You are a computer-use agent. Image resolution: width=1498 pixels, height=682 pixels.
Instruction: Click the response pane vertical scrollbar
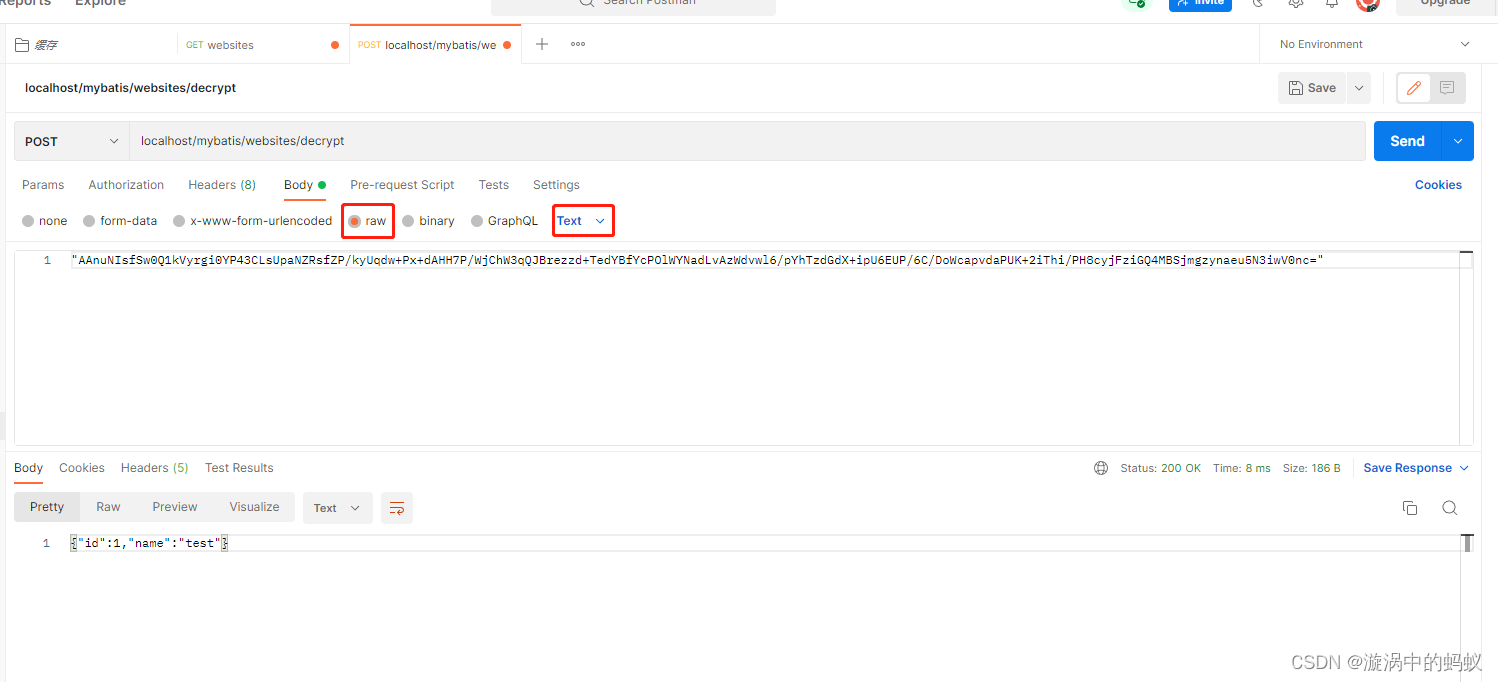click(1467, 543)
